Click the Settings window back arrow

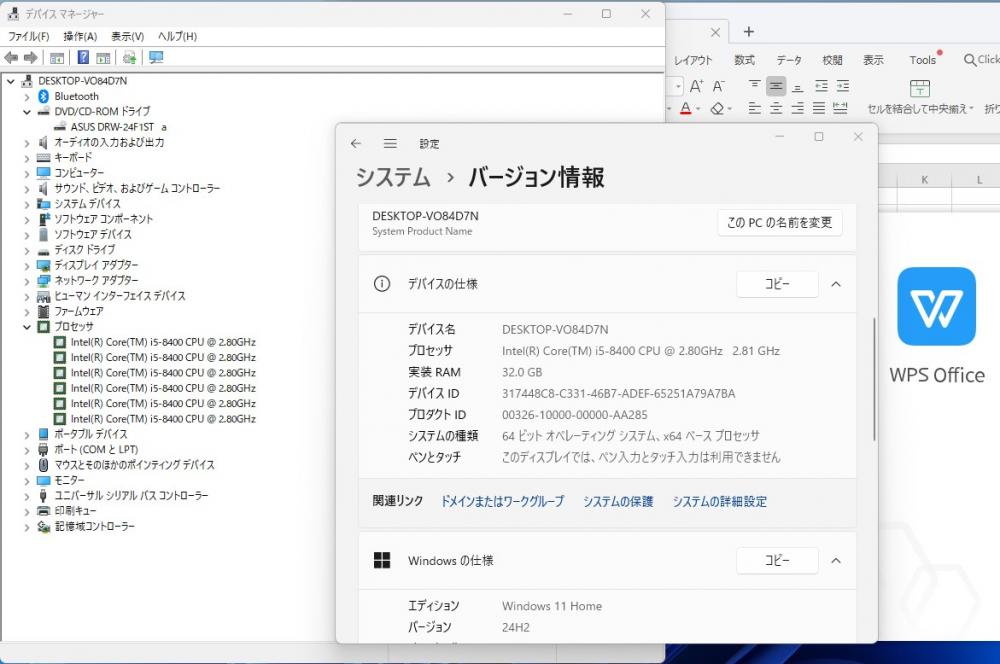(356, 144)
